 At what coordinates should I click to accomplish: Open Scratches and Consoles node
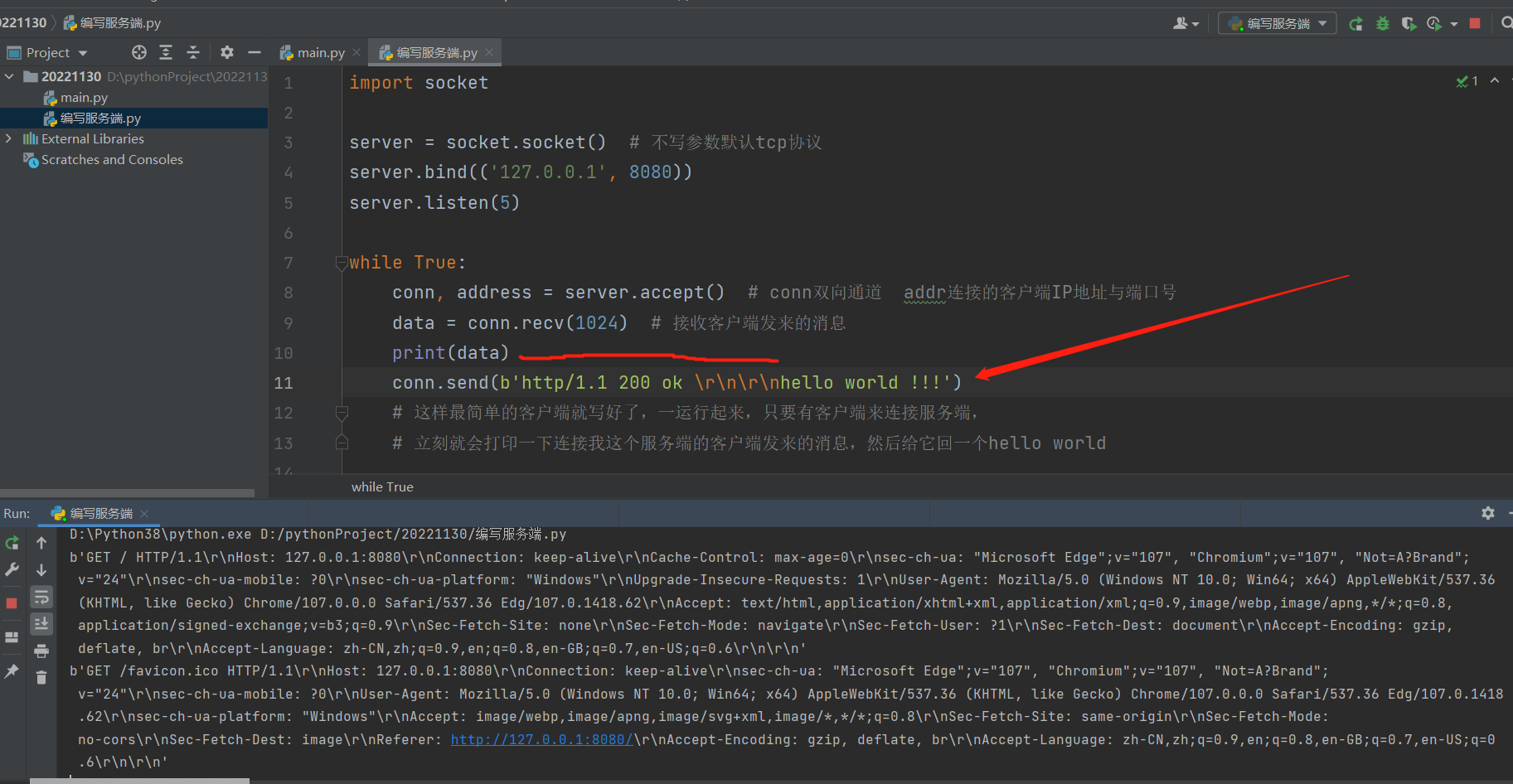(x=112, y=160)
